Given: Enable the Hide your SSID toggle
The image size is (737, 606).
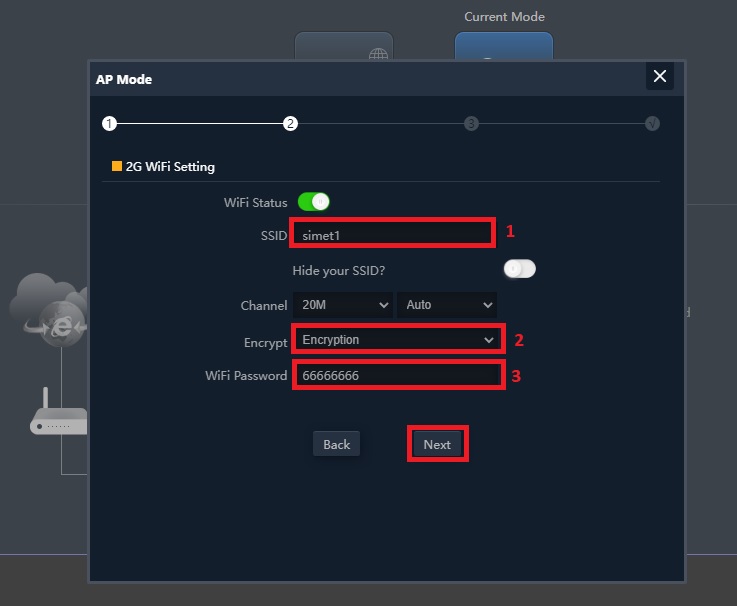Looking at the screenshot, I should tap(520, 269).
